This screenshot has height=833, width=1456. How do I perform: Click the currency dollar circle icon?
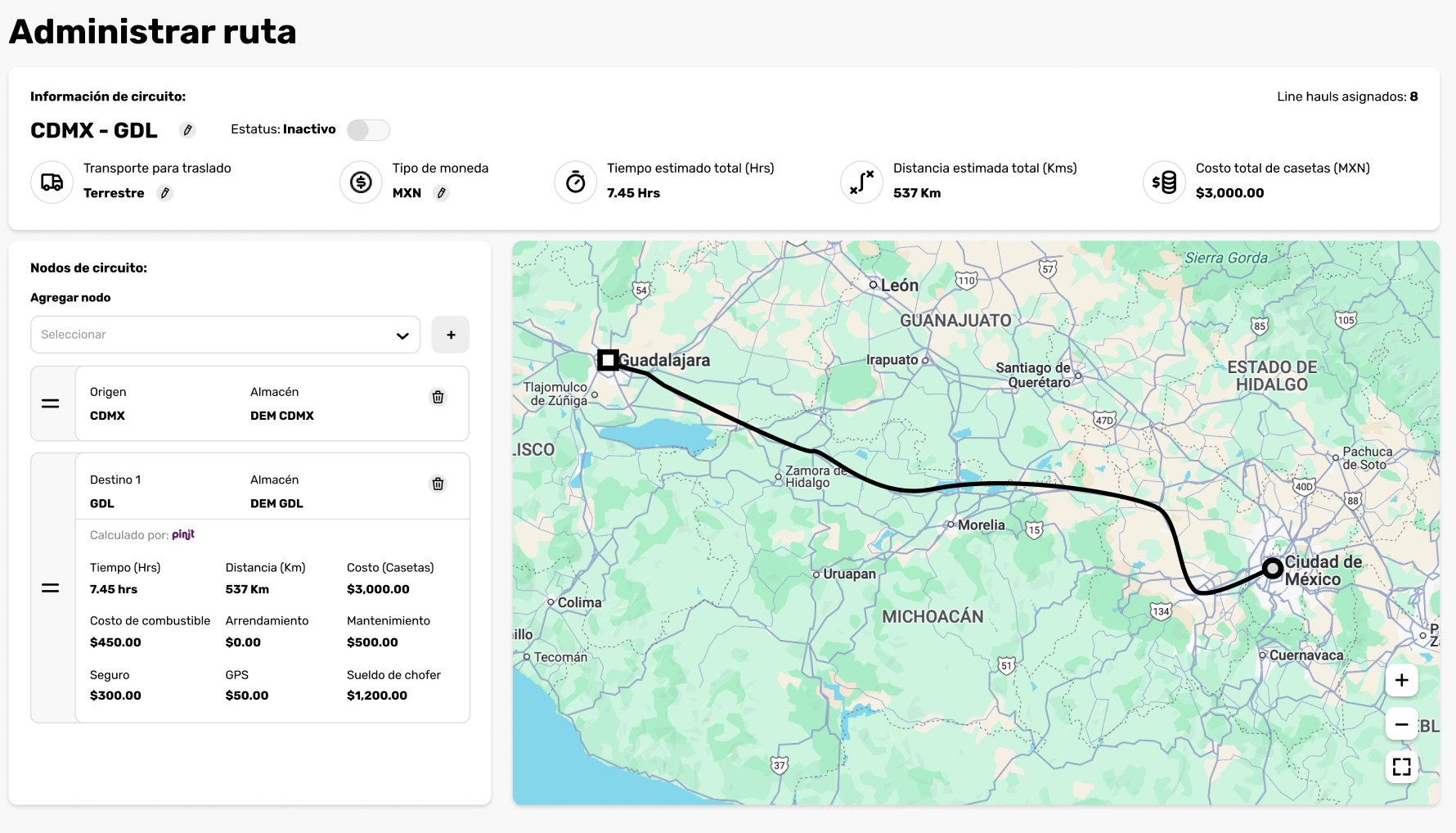coord(361,182)
